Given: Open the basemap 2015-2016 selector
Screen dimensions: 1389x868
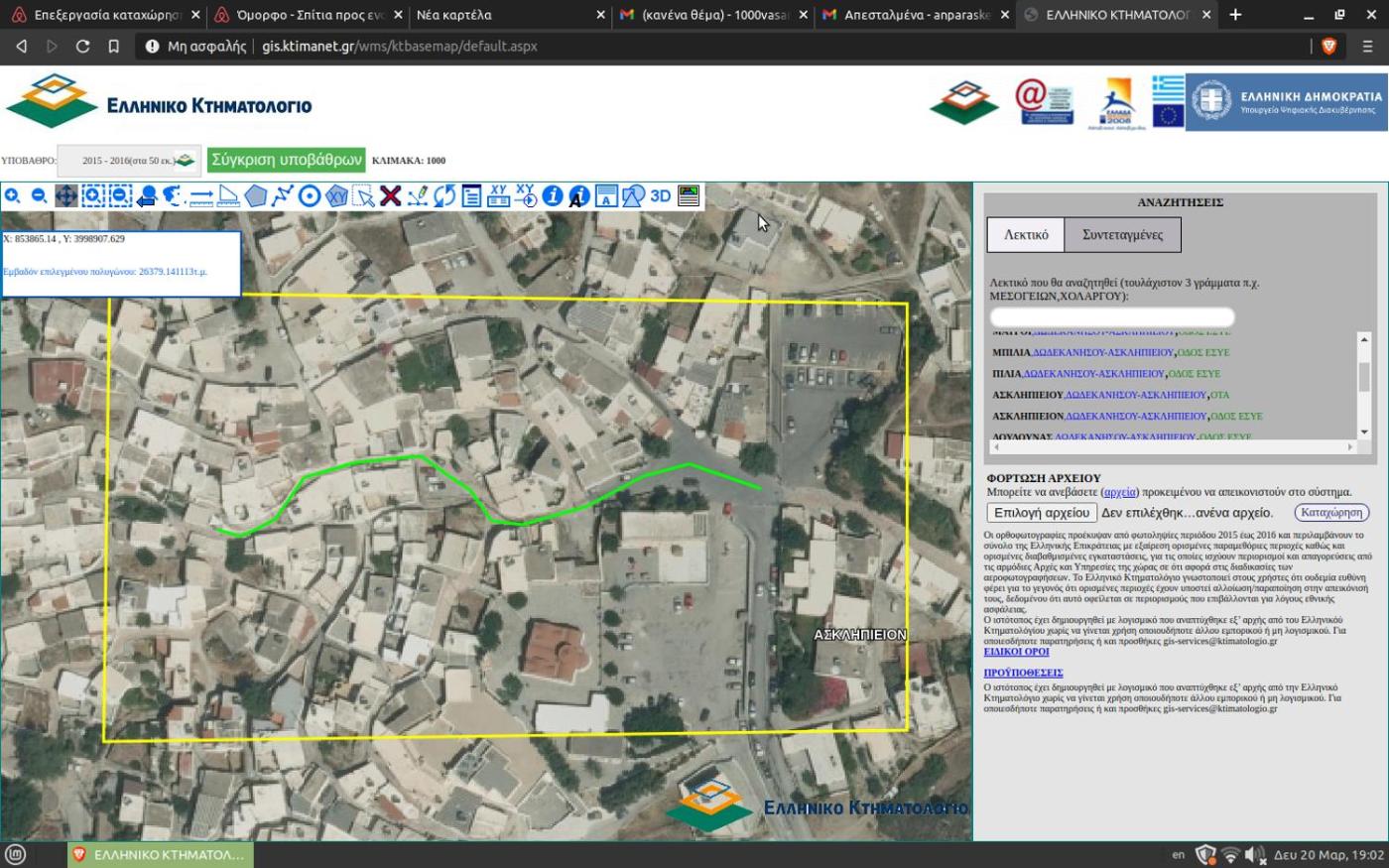Looking at the screenshot, I should click(129, 161).
